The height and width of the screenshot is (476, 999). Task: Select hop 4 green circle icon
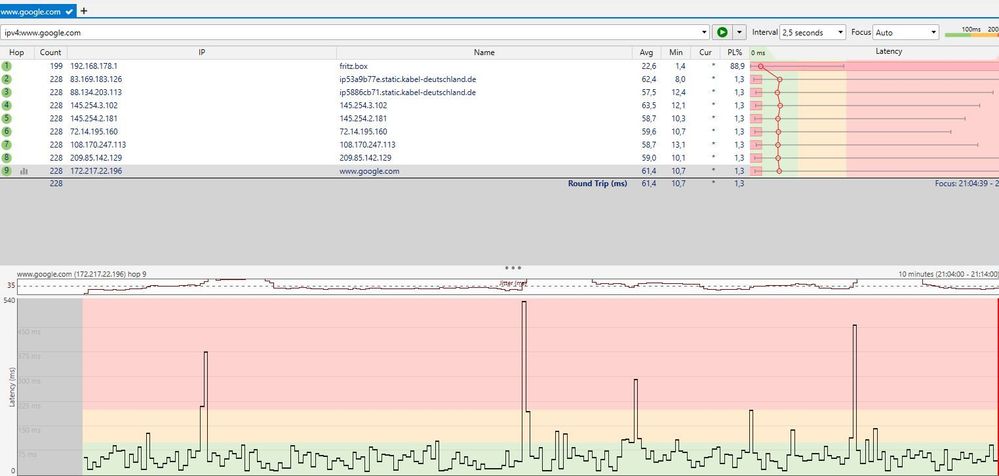click(x=6, y=105)
